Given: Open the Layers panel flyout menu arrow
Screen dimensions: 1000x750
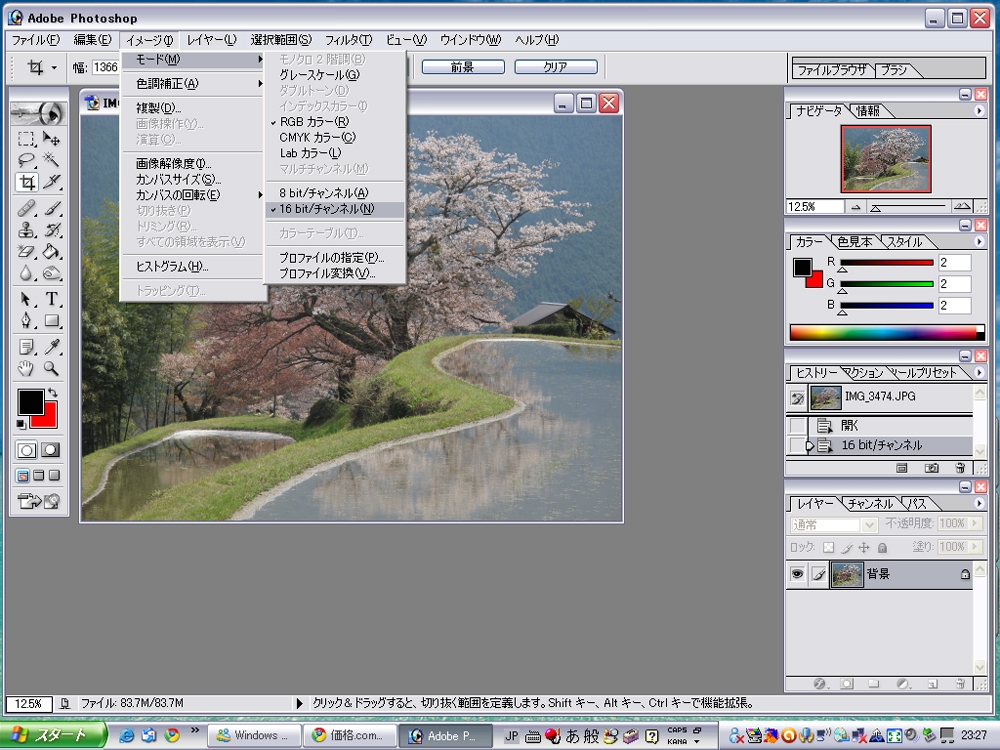Looking at the screenshot, I should (979, 503).
